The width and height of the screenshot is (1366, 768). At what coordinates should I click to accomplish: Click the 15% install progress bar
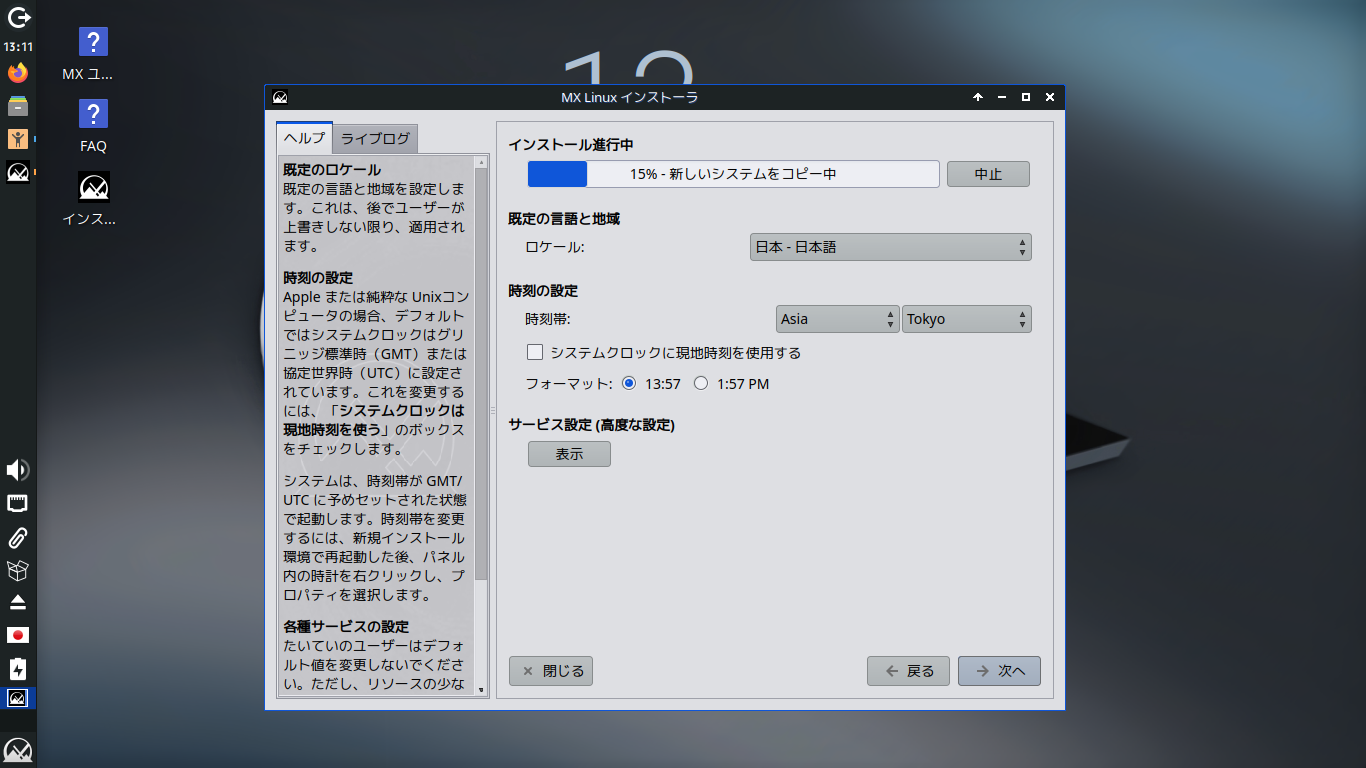(x=733, y=174)
